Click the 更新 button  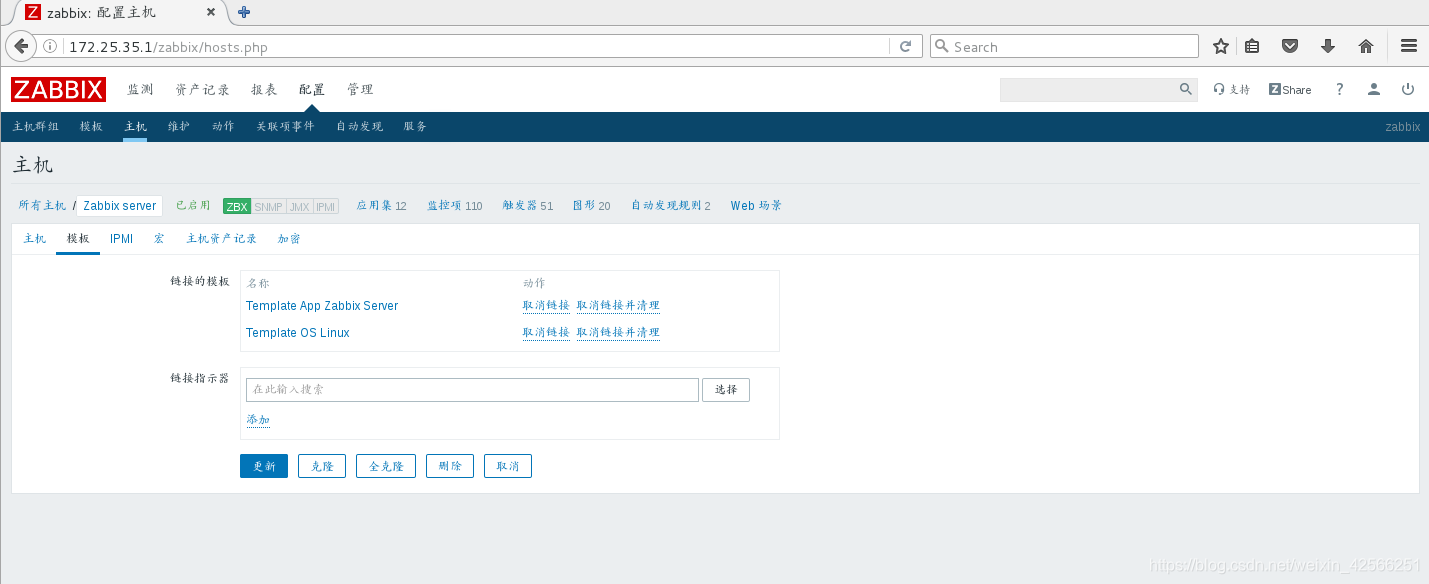[x=264, y=466]
